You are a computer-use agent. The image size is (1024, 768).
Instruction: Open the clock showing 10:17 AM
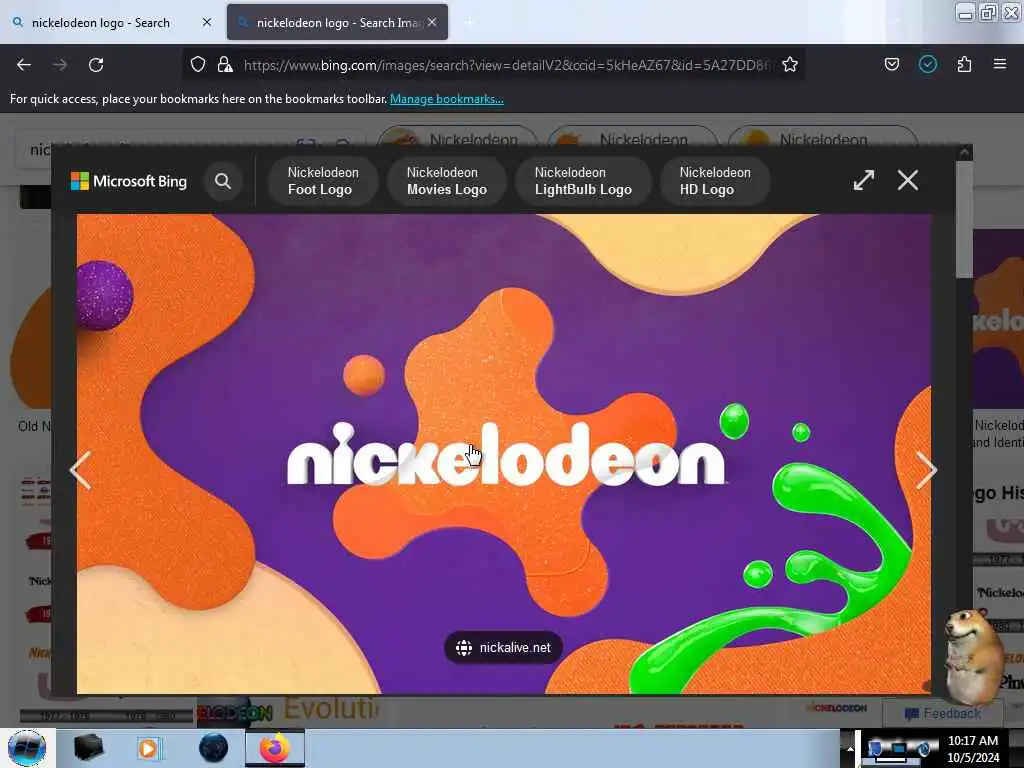click(972, 748)
